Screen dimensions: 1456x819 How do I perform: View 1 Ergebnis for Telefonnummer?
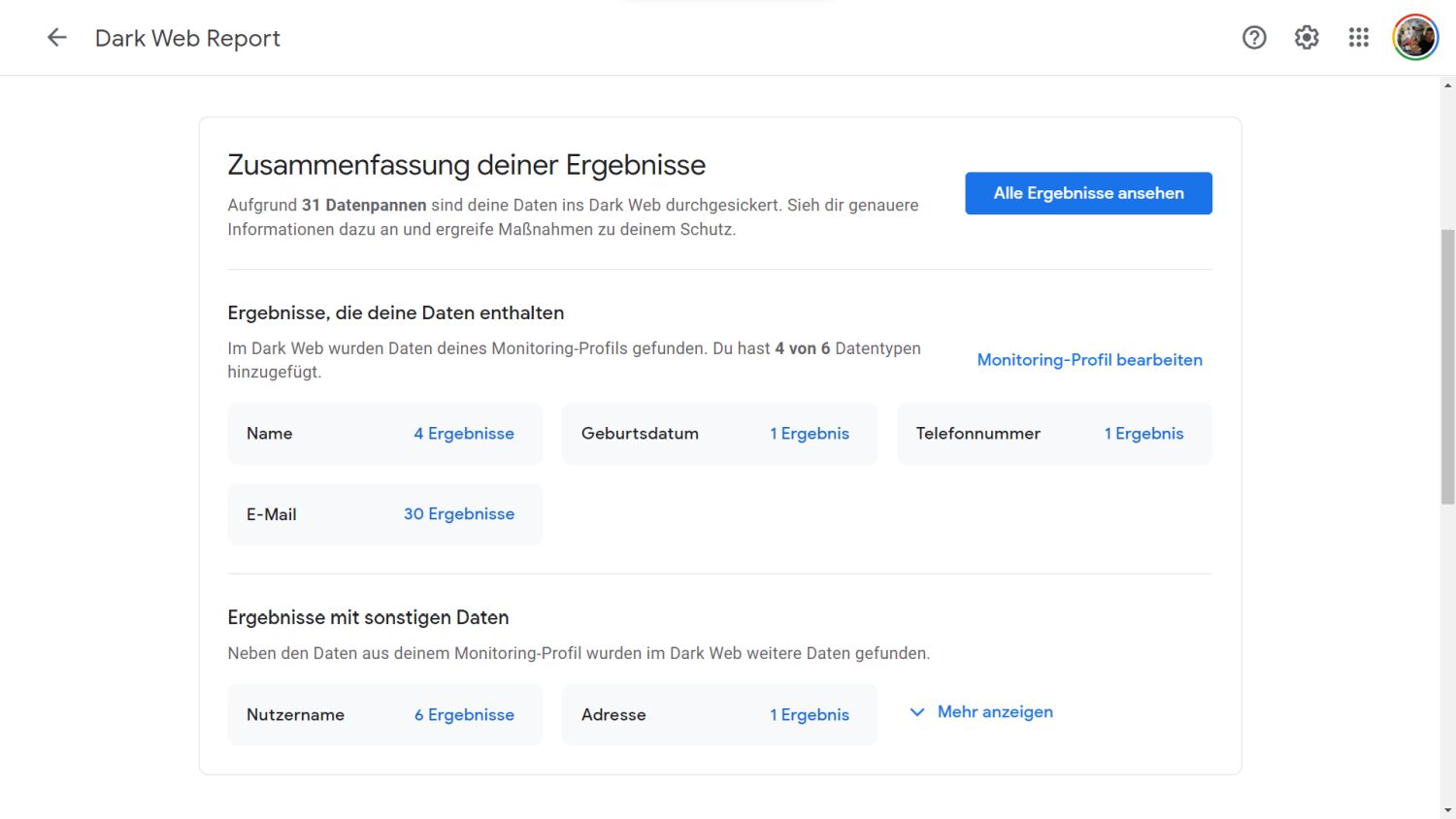point(1143,434)
